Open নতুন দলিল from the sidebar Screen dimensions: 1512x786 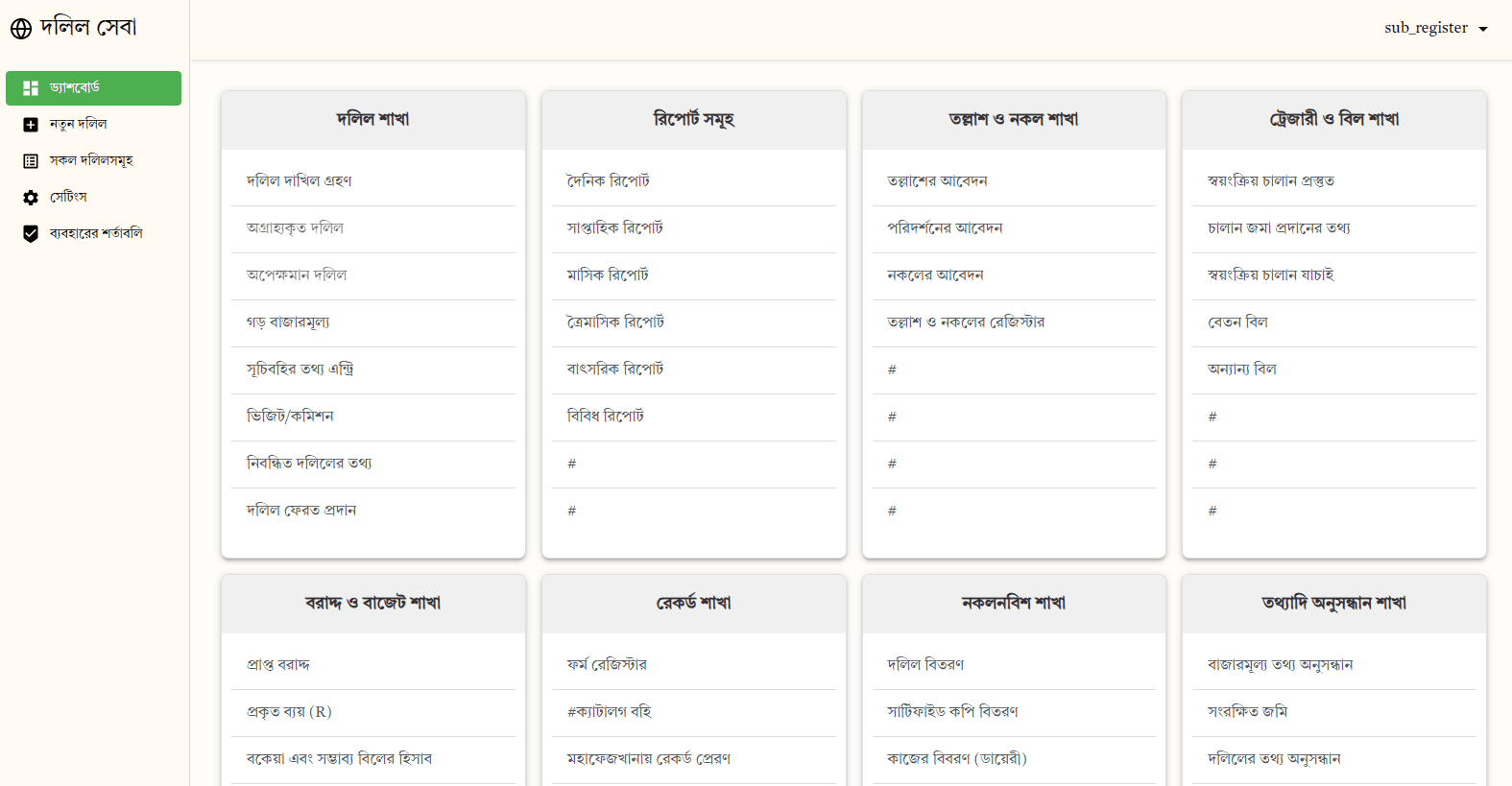pyautogui.click(x=93, y=125)
